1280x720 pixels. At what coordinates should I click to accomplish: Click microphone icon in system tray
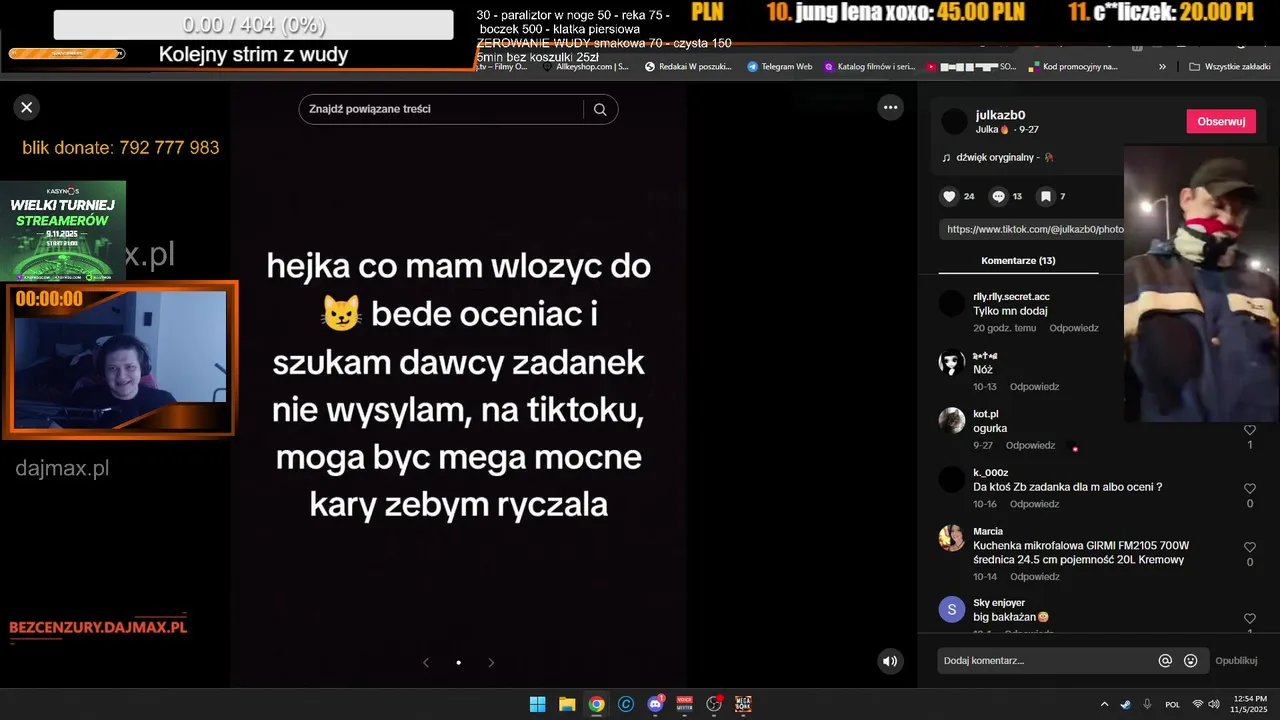click(x=1147, y=704)
